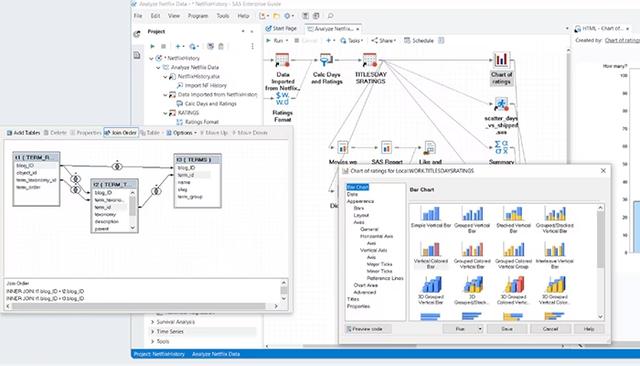Viewport: 640px width, 366px height.
Task: Open the Tools menu
Action: [223, 16]
